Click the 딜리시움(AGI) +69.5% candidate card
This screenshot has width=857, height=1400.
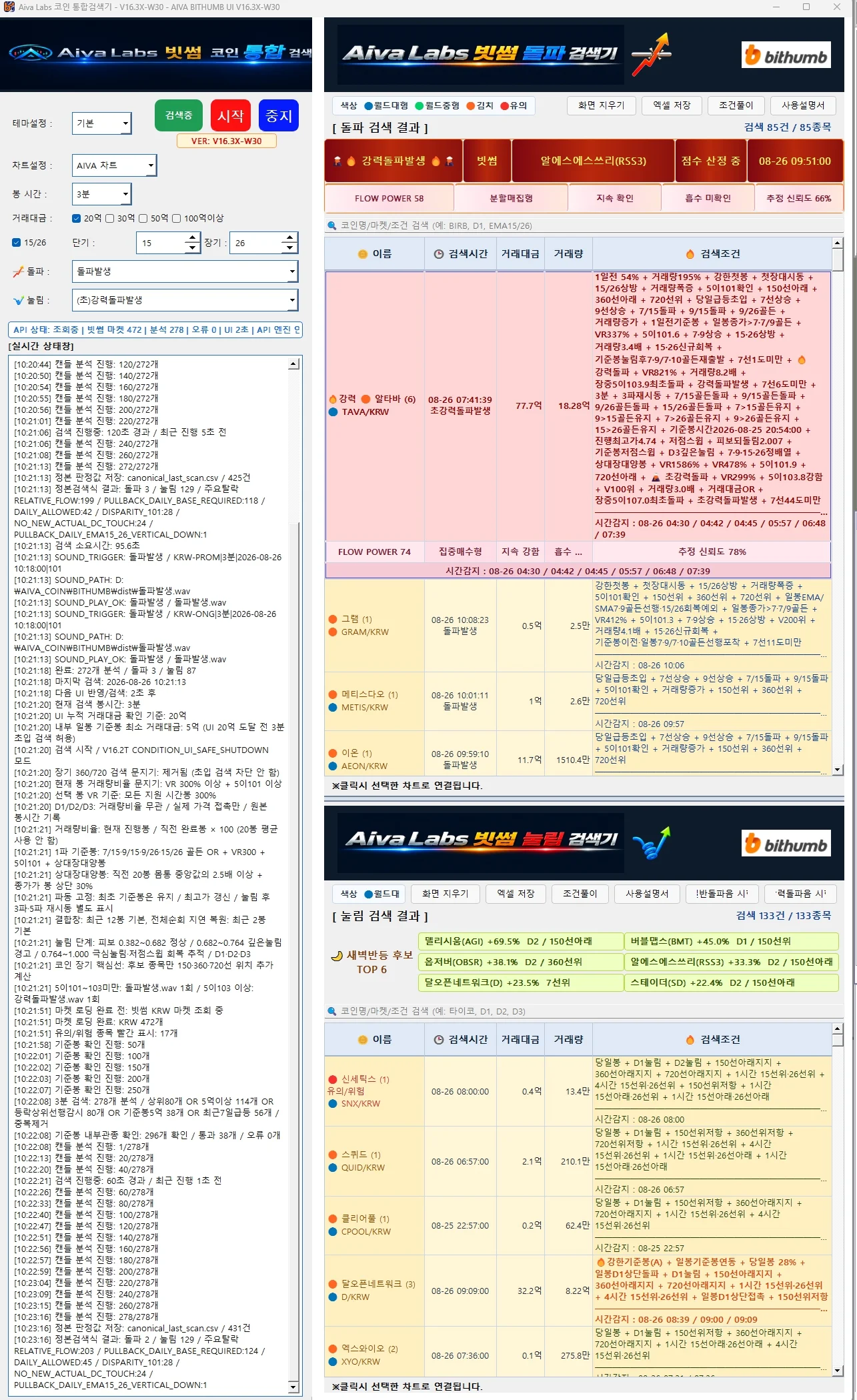pyautogui.click(x=520, y=941)
